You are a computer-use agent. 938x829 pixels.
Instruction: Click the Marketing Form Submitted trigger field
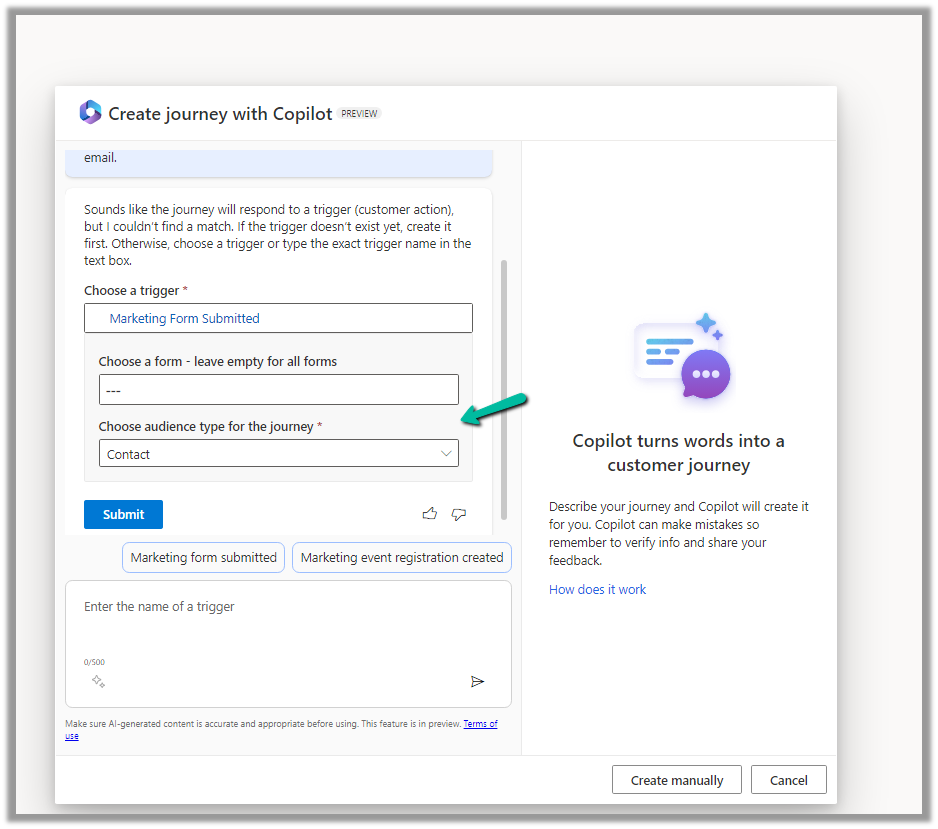point(278,318)
